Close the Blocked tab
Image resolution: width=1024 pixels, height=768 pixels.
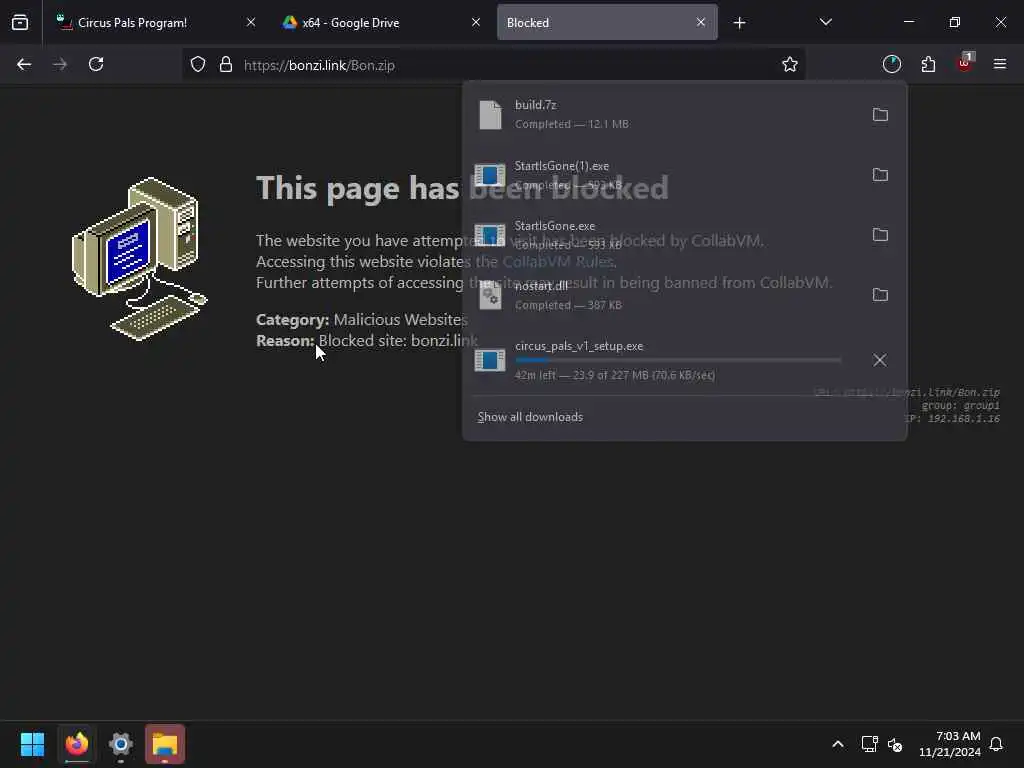coord(701,23)
